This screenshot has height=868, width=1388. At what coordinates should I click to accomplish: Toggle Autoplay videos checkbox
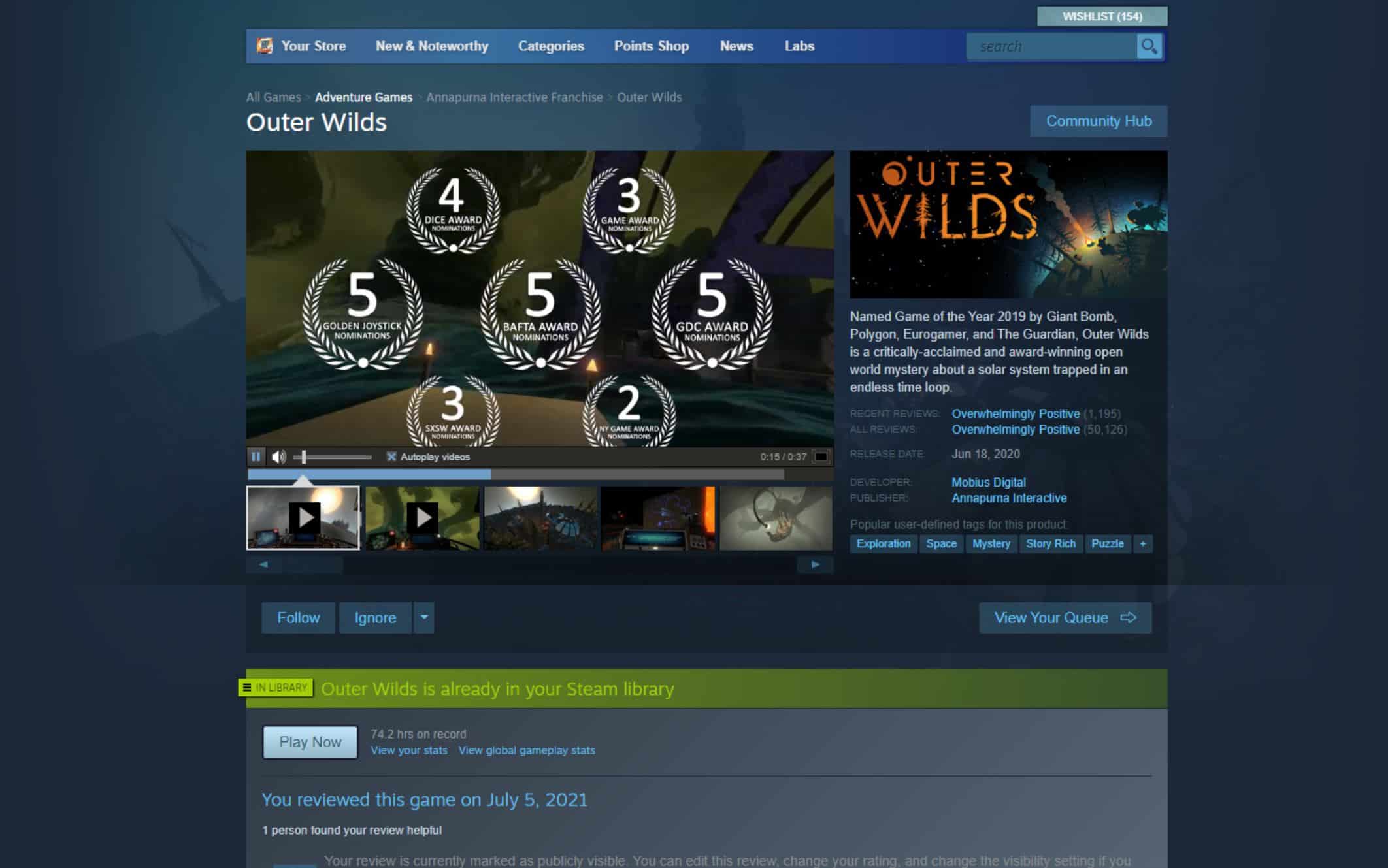point(391,457)
